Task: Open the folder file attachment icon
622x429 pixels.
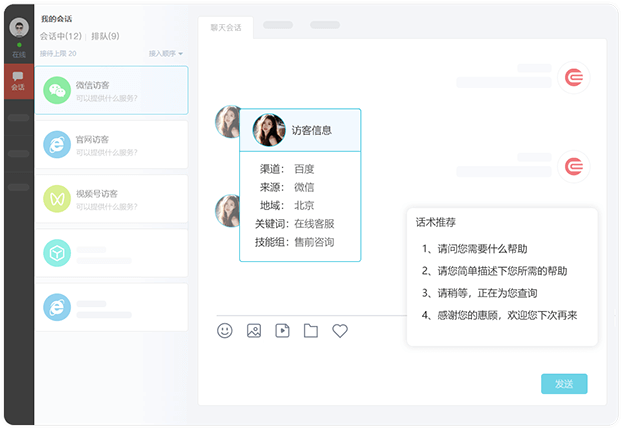Action: [311, 331]
